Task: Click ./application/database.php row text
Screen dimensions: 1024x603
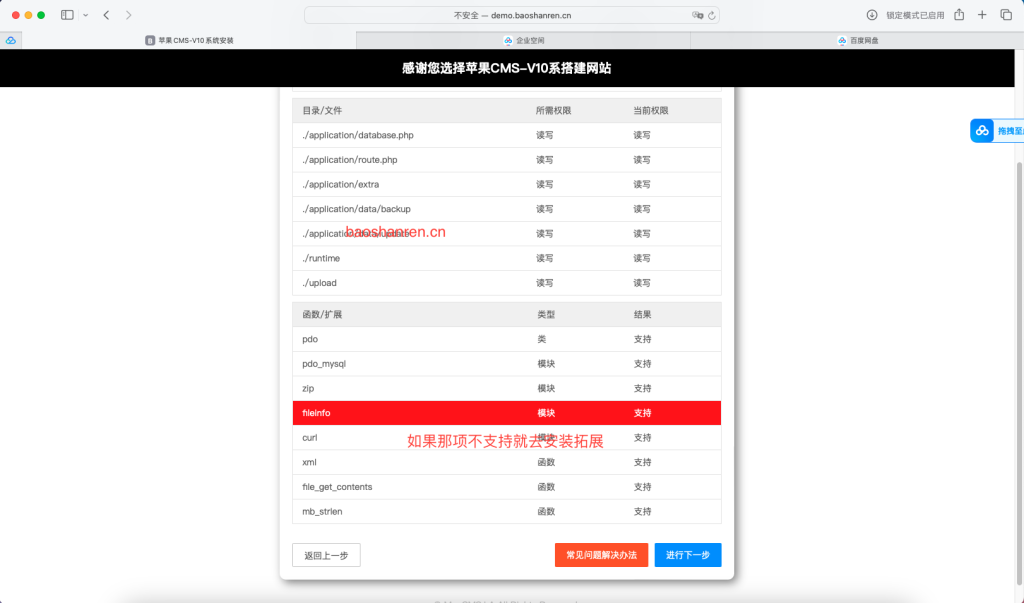Action: click(x=358, y=135)
